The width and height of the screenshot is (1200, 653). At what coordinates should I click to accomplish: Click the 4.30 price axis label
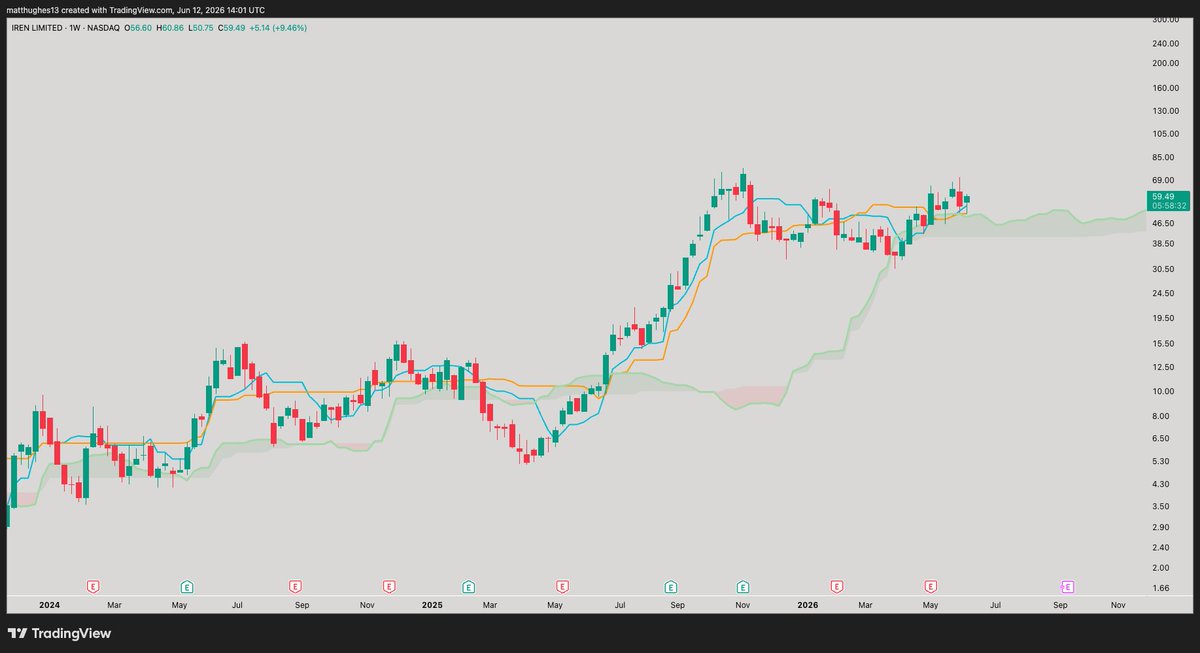(x=1161, y=484)
